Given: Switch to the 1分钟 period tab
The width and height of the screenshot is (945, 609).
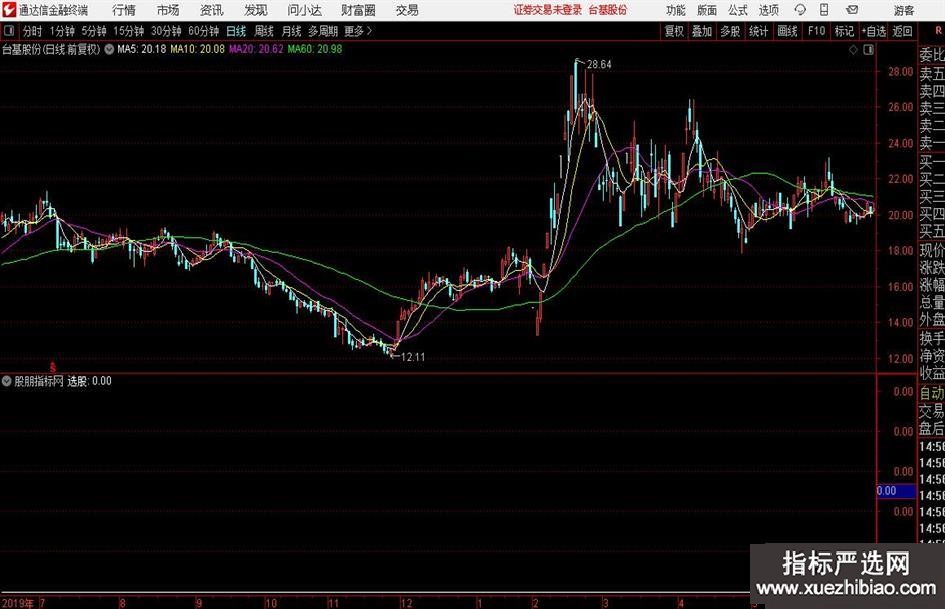Looking at the screenshot, I should [62, 31].
